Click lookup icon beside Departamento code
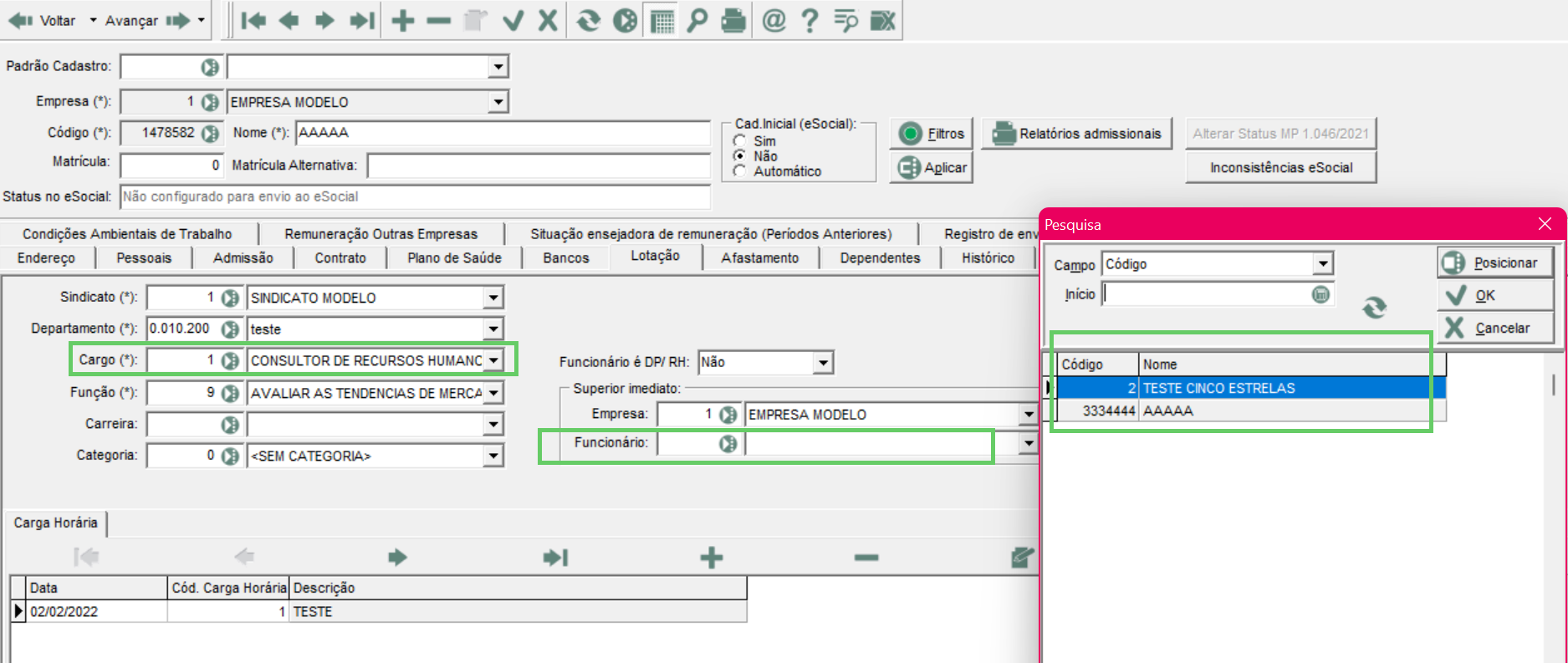 point(230,329)
